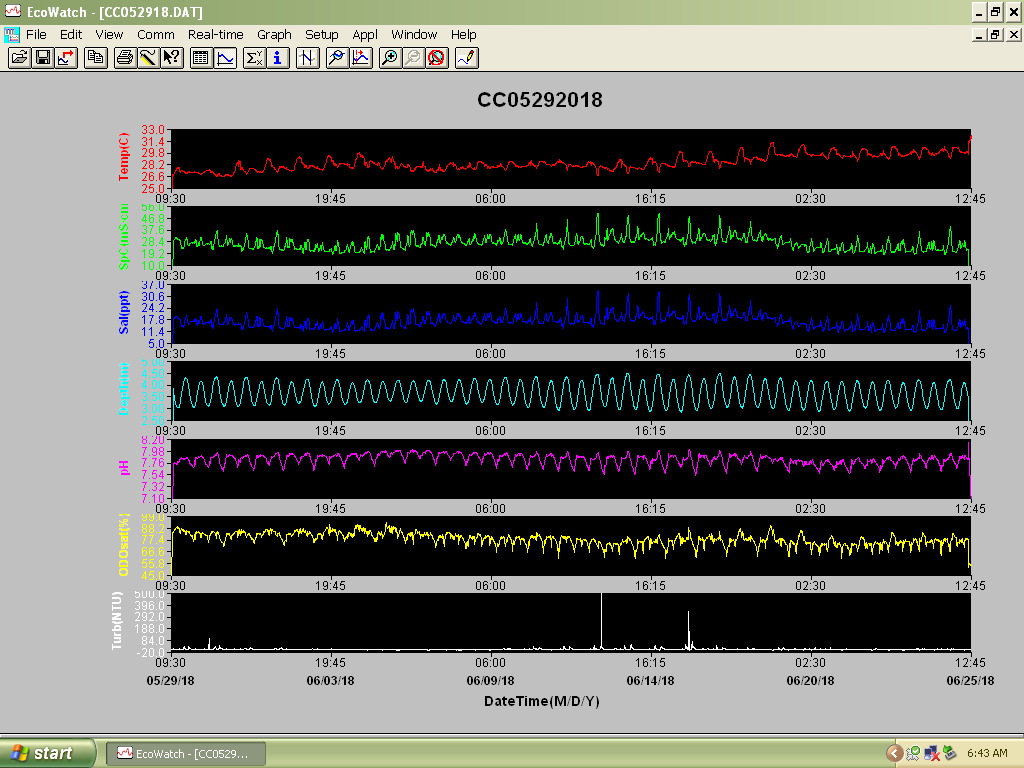Show the data table view icon
Viewport: 1024px width, 768px height.
click(201, 58)
